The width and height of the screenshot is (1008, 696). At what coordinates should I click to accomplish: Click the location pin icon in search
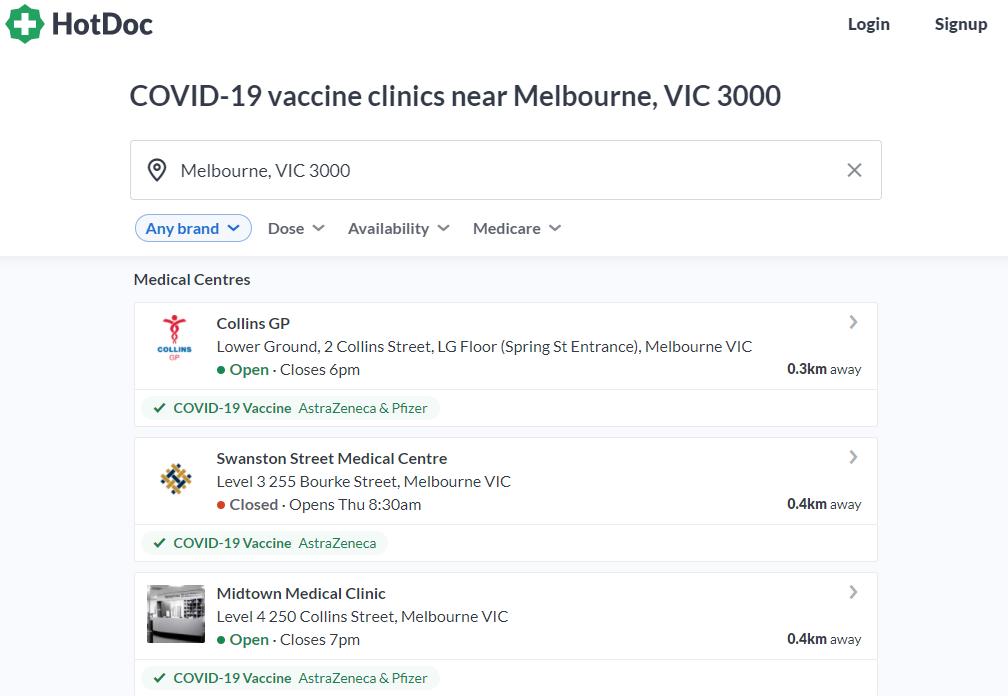157,170
